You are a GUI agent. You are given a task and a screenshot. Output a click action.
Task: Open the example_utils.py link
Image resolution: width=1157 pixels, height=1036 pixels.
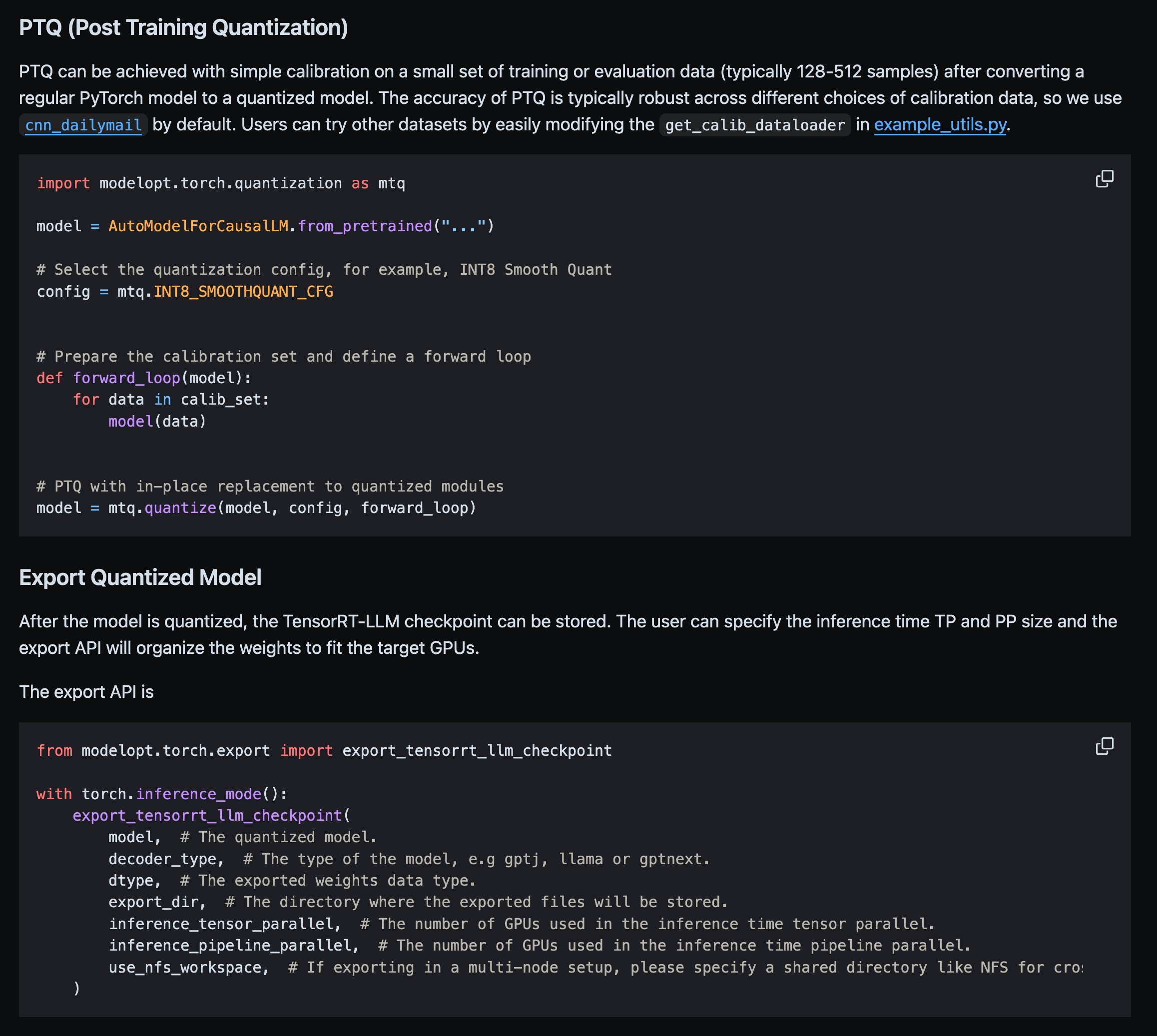[x=940, y=124]
